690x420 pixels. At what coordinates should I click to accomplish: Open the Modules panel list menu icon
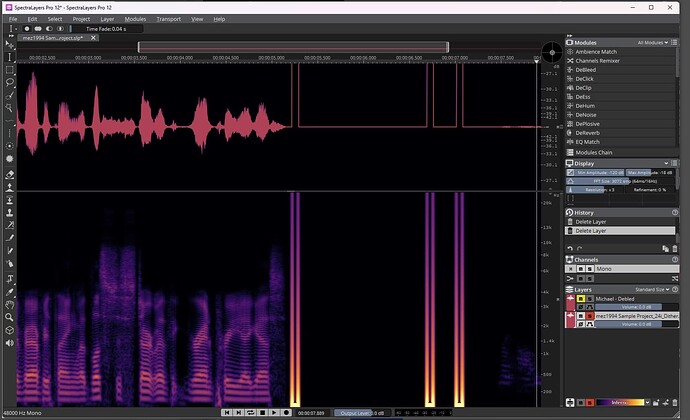click(x=674, y=43)
